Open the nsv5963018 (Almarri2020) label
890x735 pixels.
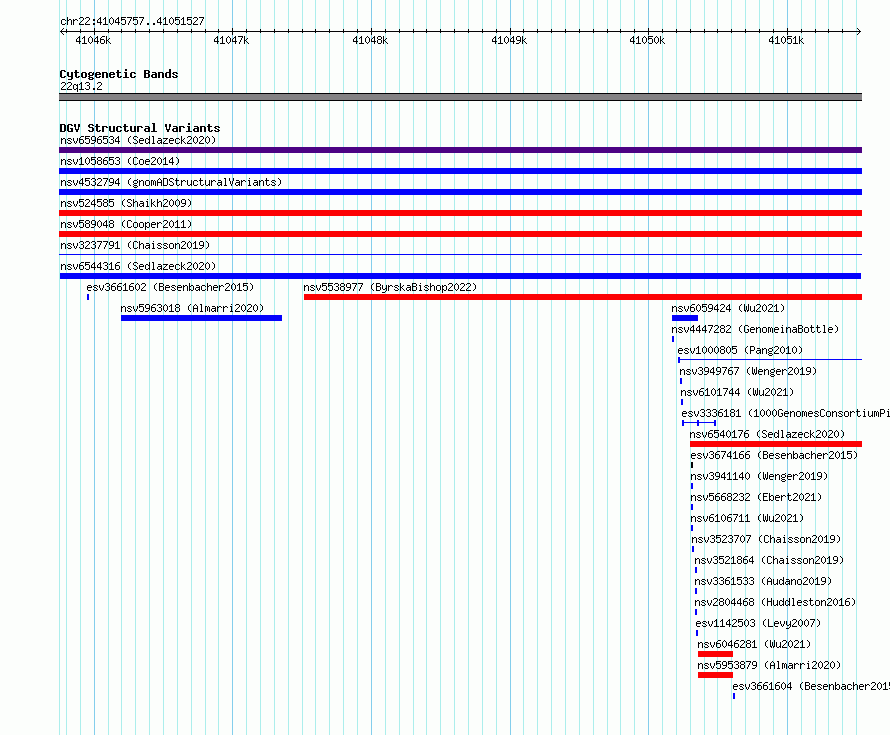coord(192,308)
